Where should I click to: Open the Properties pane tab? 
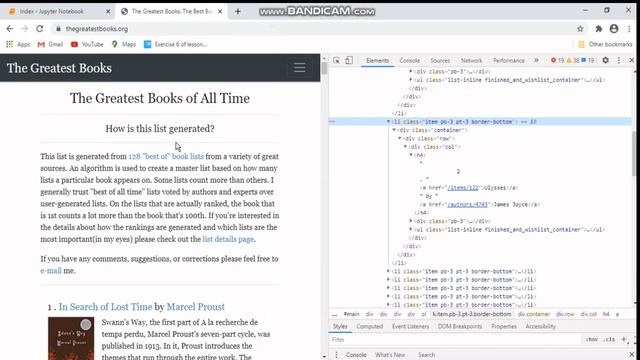click(x=504, y=327)
